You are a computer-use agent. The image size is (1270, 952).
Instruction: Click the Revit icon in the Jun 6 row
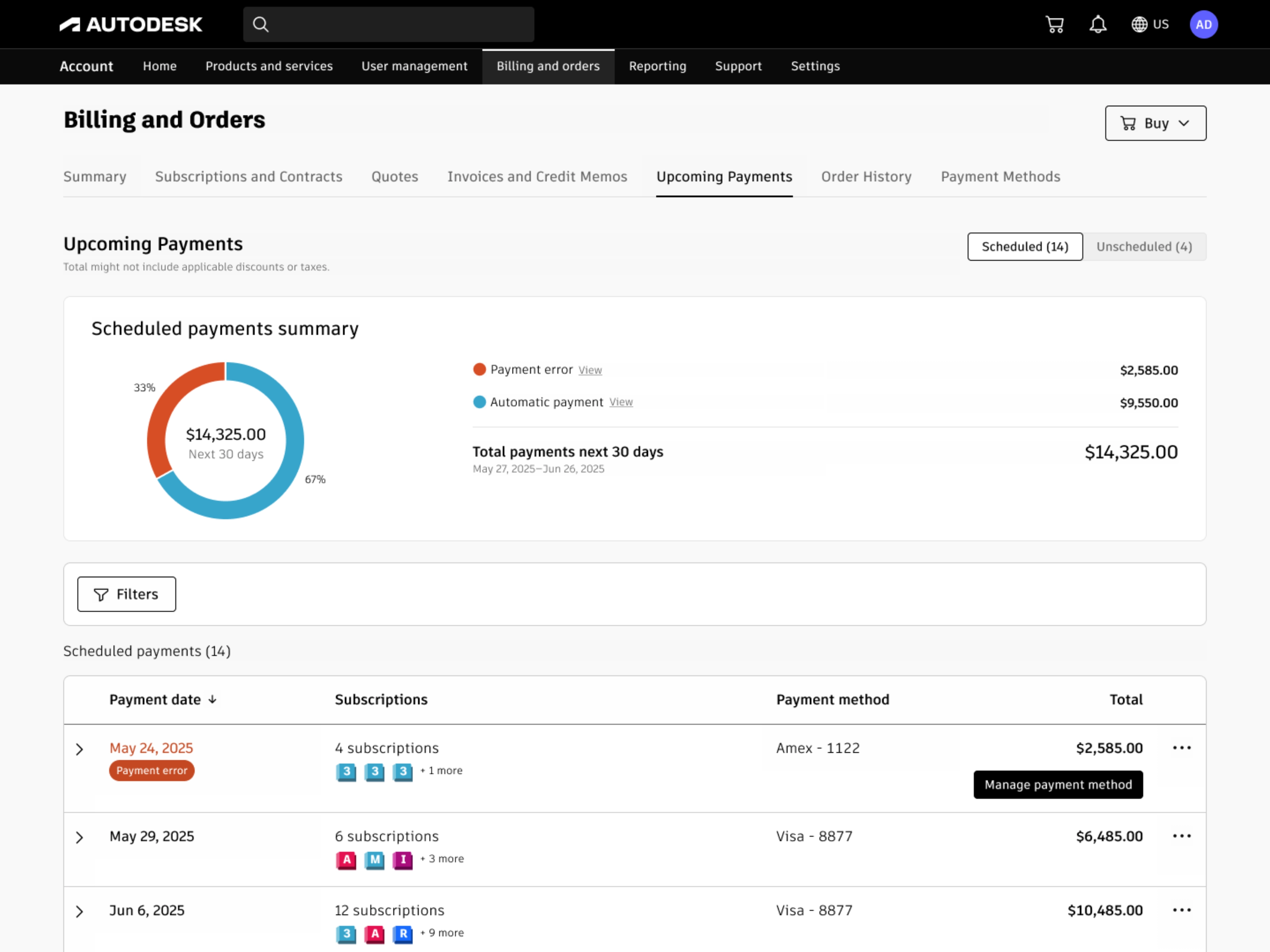tap(403, 934)
